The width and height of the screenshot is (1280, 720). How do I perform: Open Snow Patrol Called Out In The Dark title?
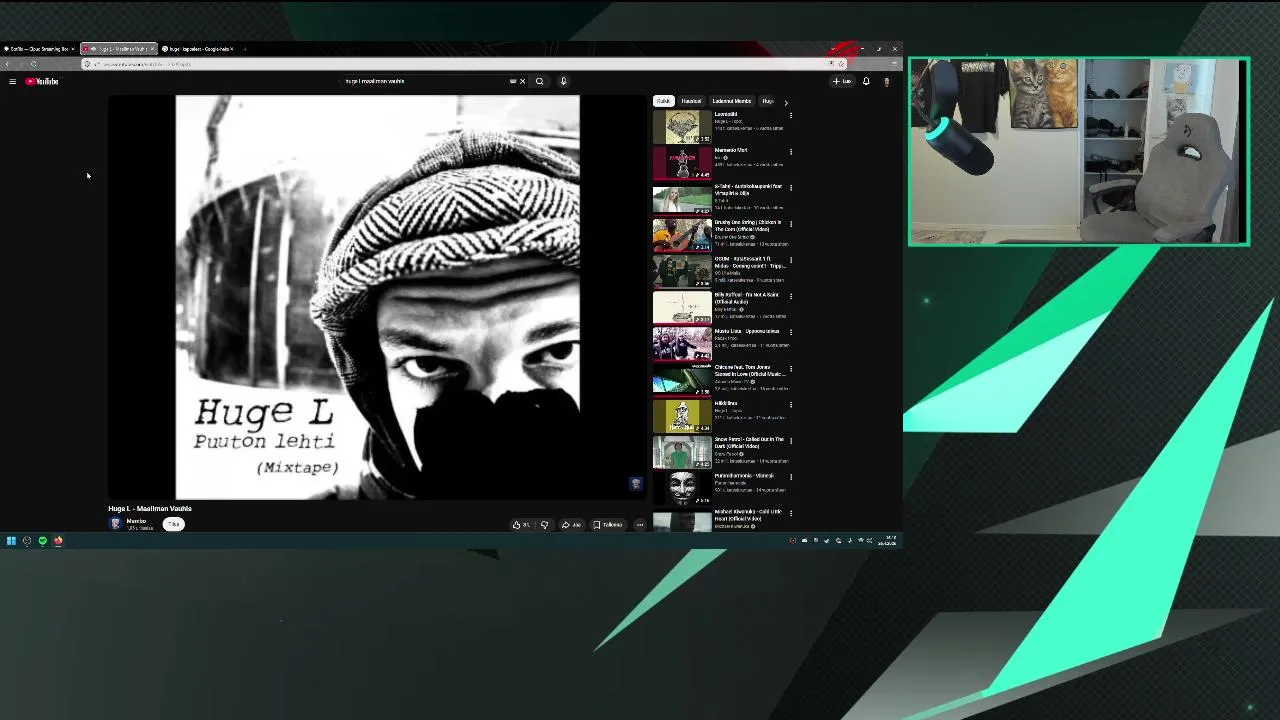[749, 443]
